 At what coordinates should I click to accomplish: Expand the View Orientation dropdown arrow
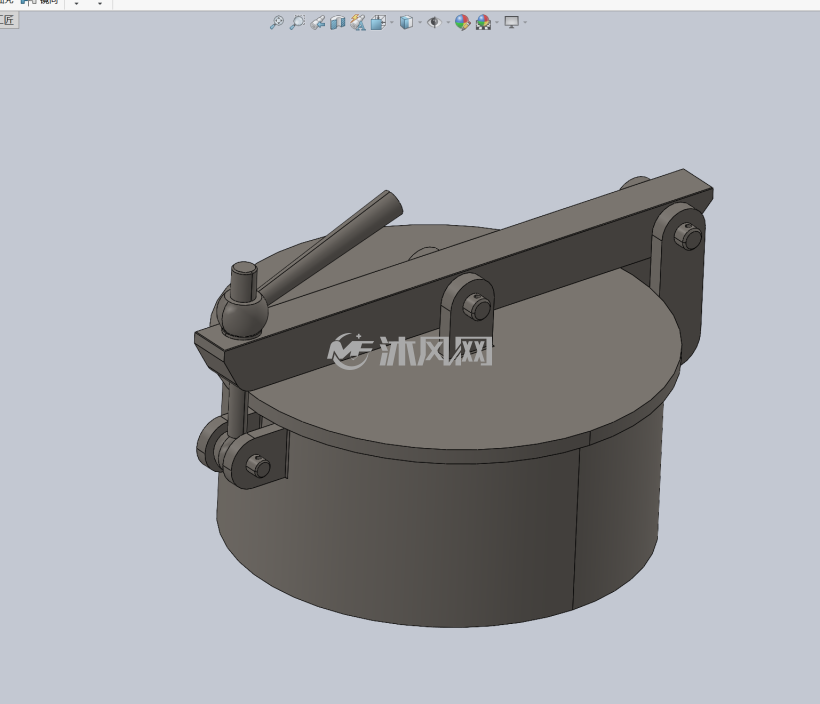[x=392, y=22]
